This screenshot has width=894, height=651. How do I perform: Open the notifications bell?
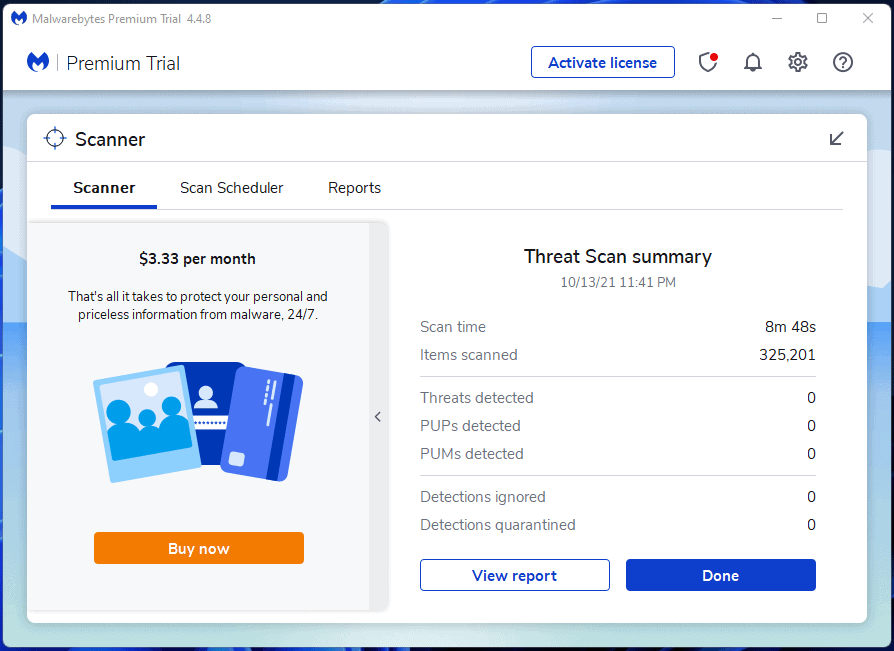(x=753, y=62)
